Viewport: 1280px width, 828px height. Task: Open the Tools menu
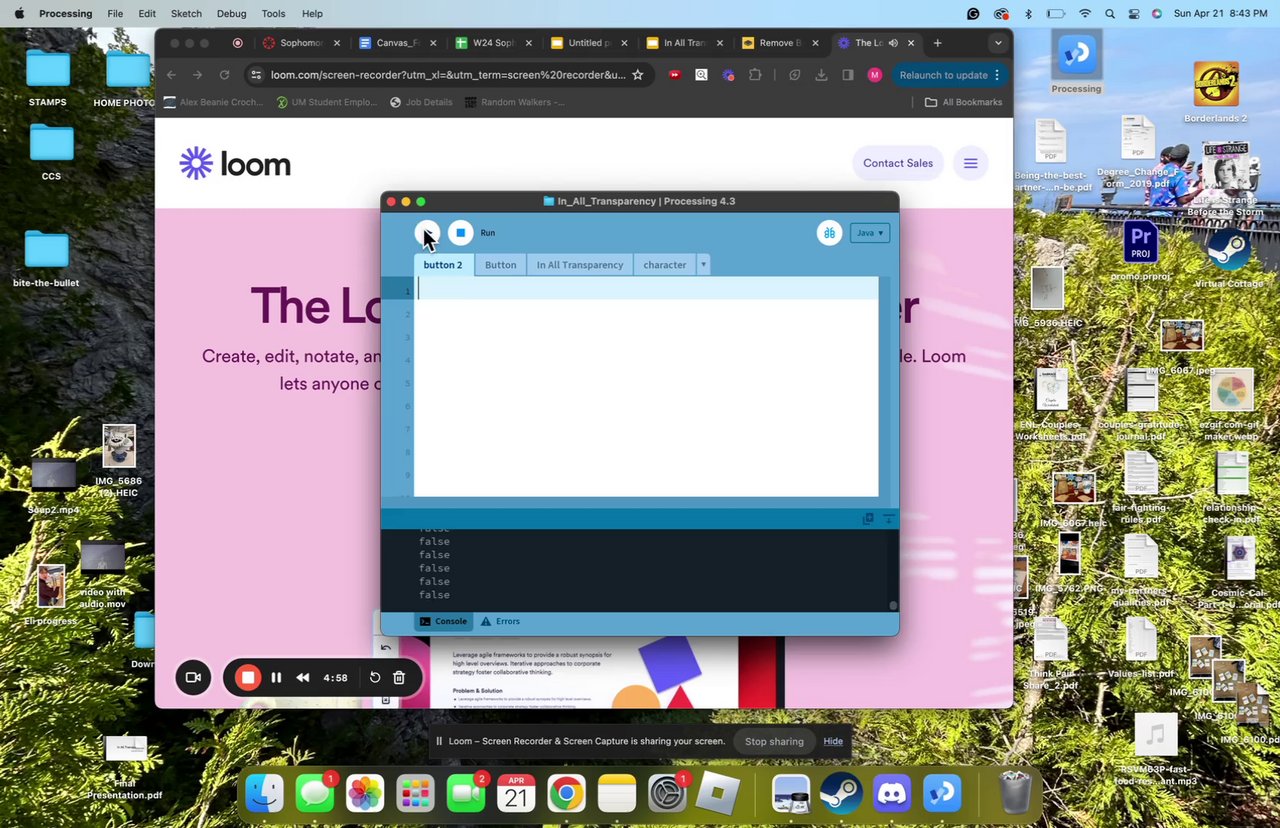point(273,14)
